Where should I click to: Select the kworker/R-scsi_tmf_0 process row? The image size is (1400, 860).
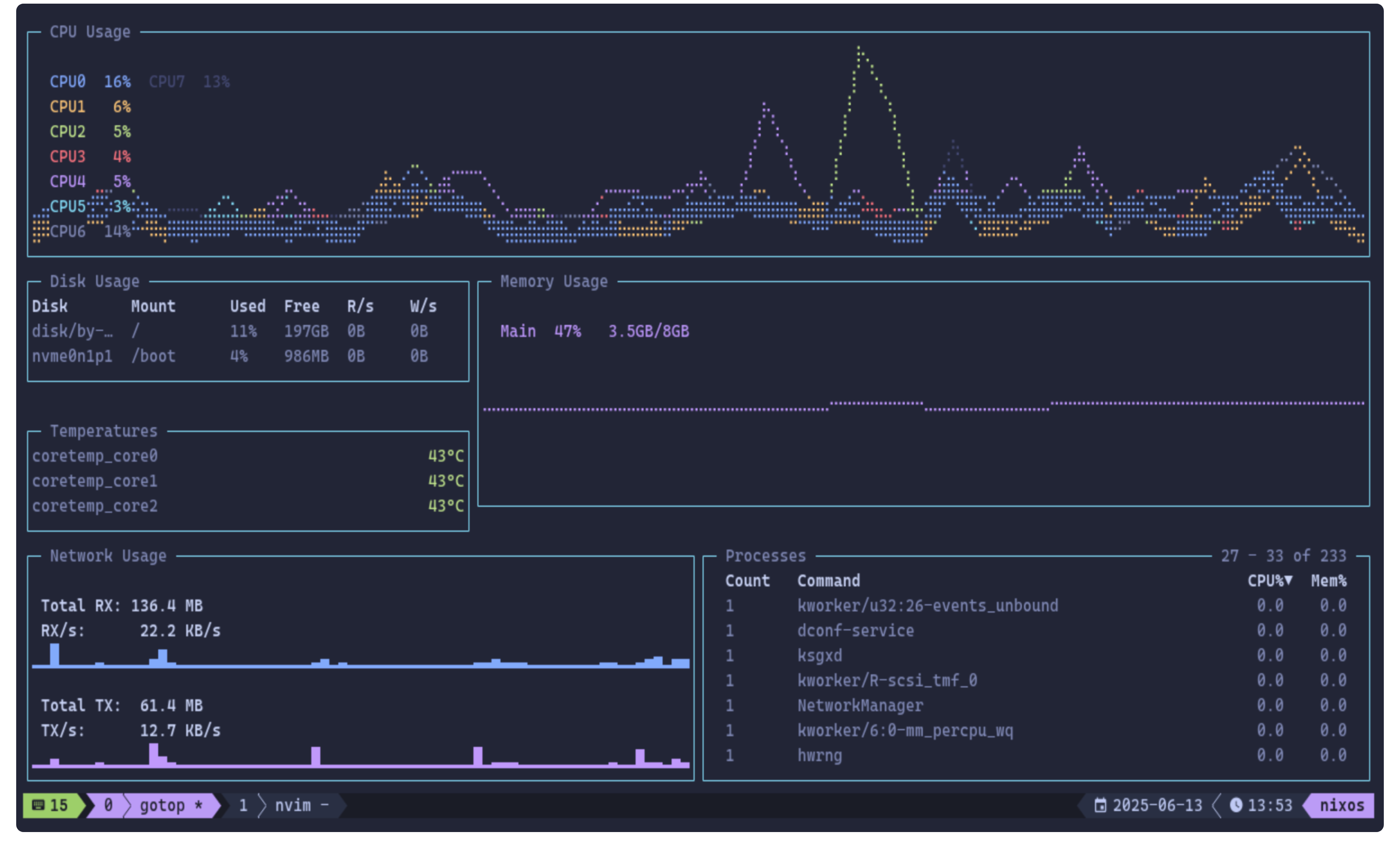(x=1036, y=680)
